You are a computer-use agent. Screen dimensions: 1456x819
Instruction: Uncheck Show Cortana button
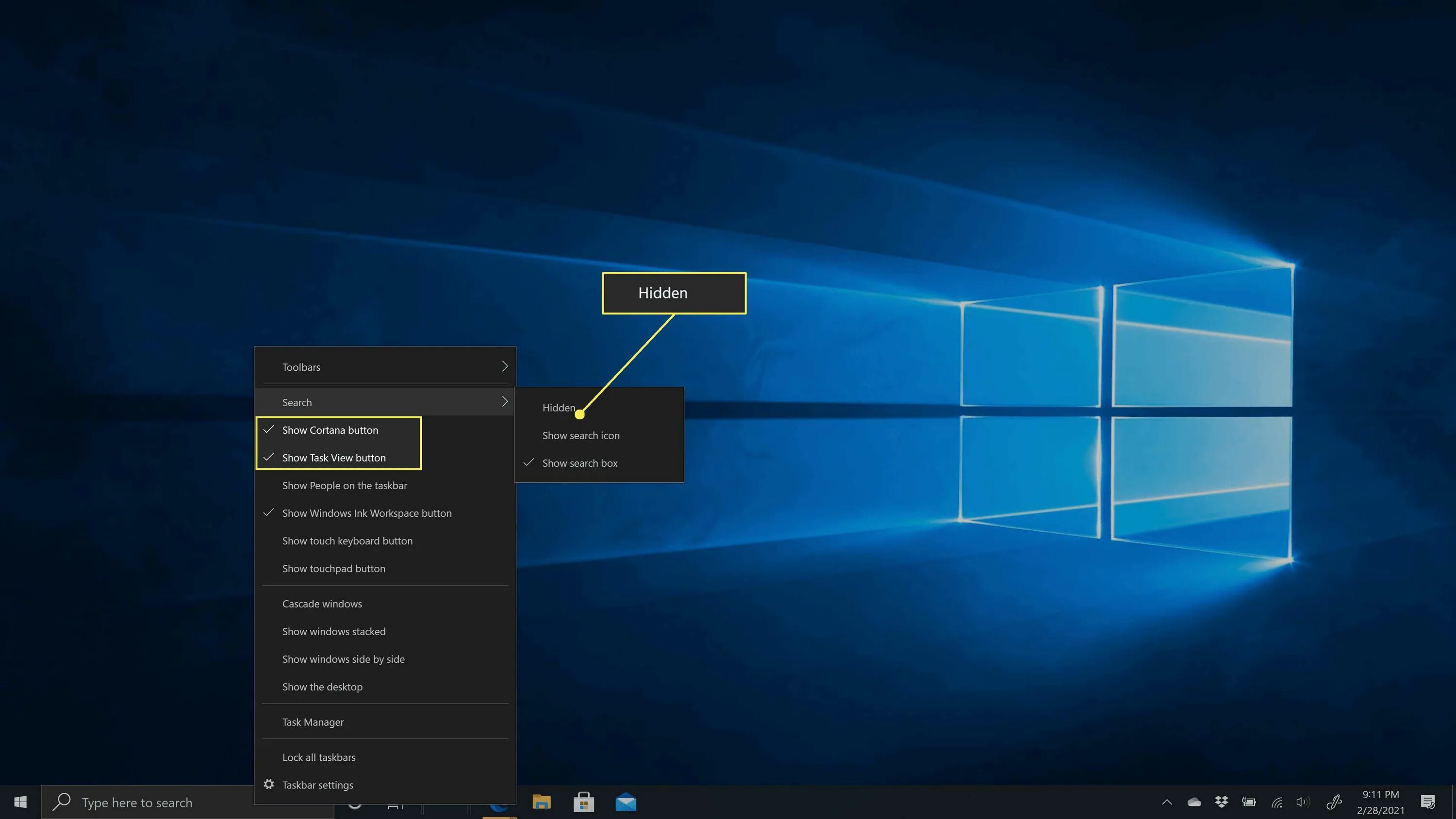click(330, 430)
